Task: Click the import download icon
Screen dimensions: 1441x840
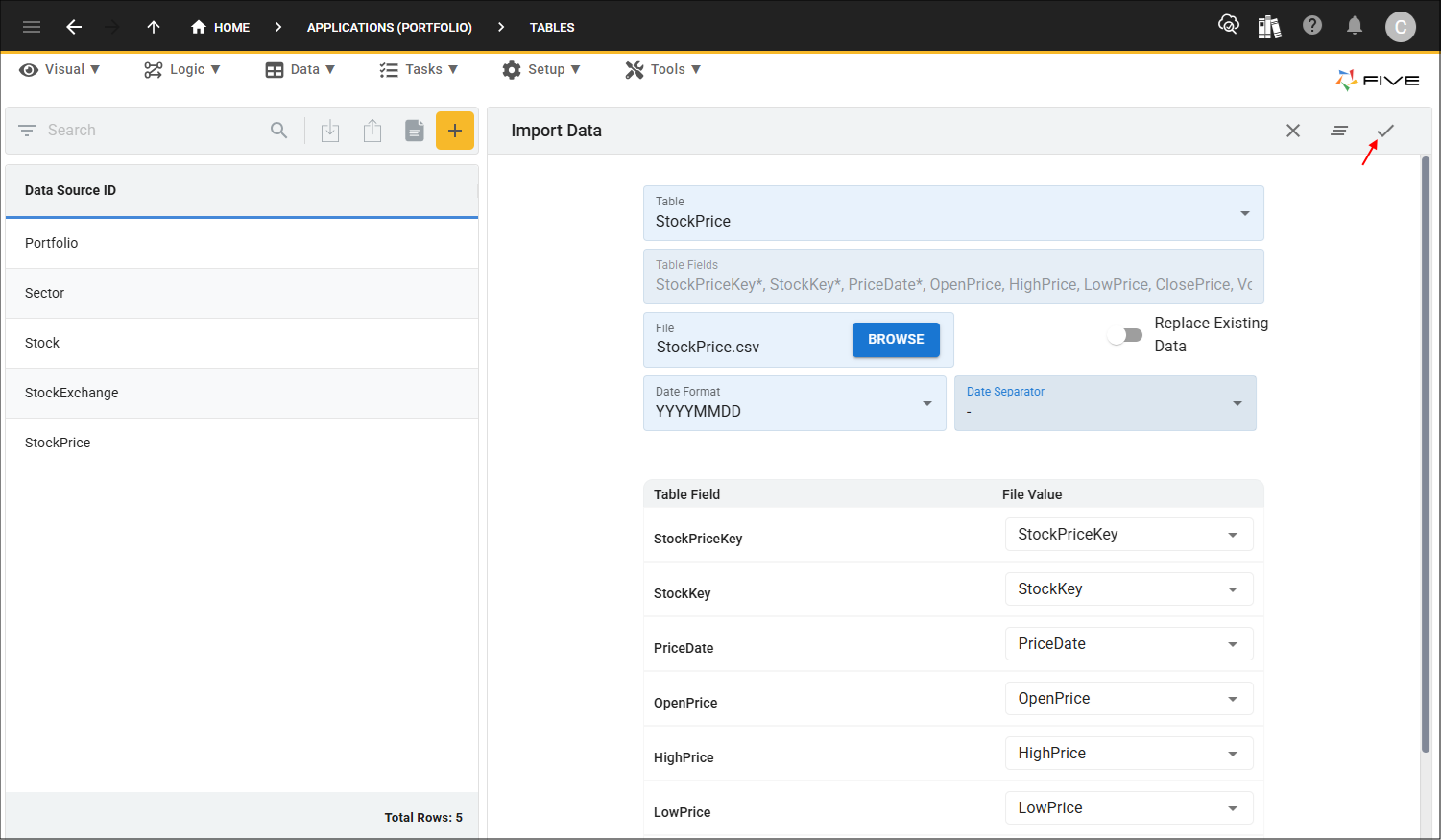Action: pos(330,131)
